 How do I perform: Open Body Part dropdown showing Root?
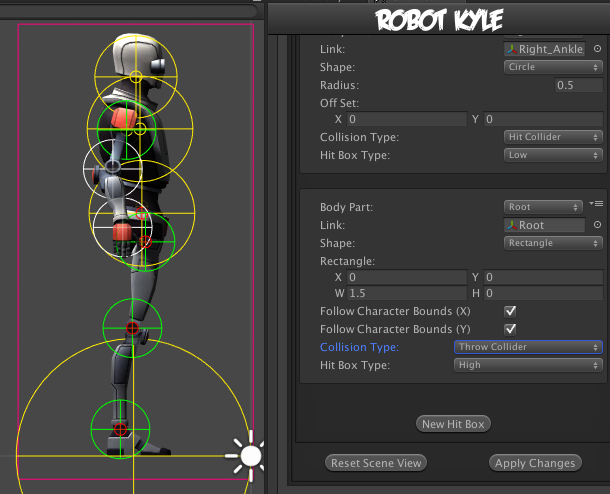coord(543,207)
